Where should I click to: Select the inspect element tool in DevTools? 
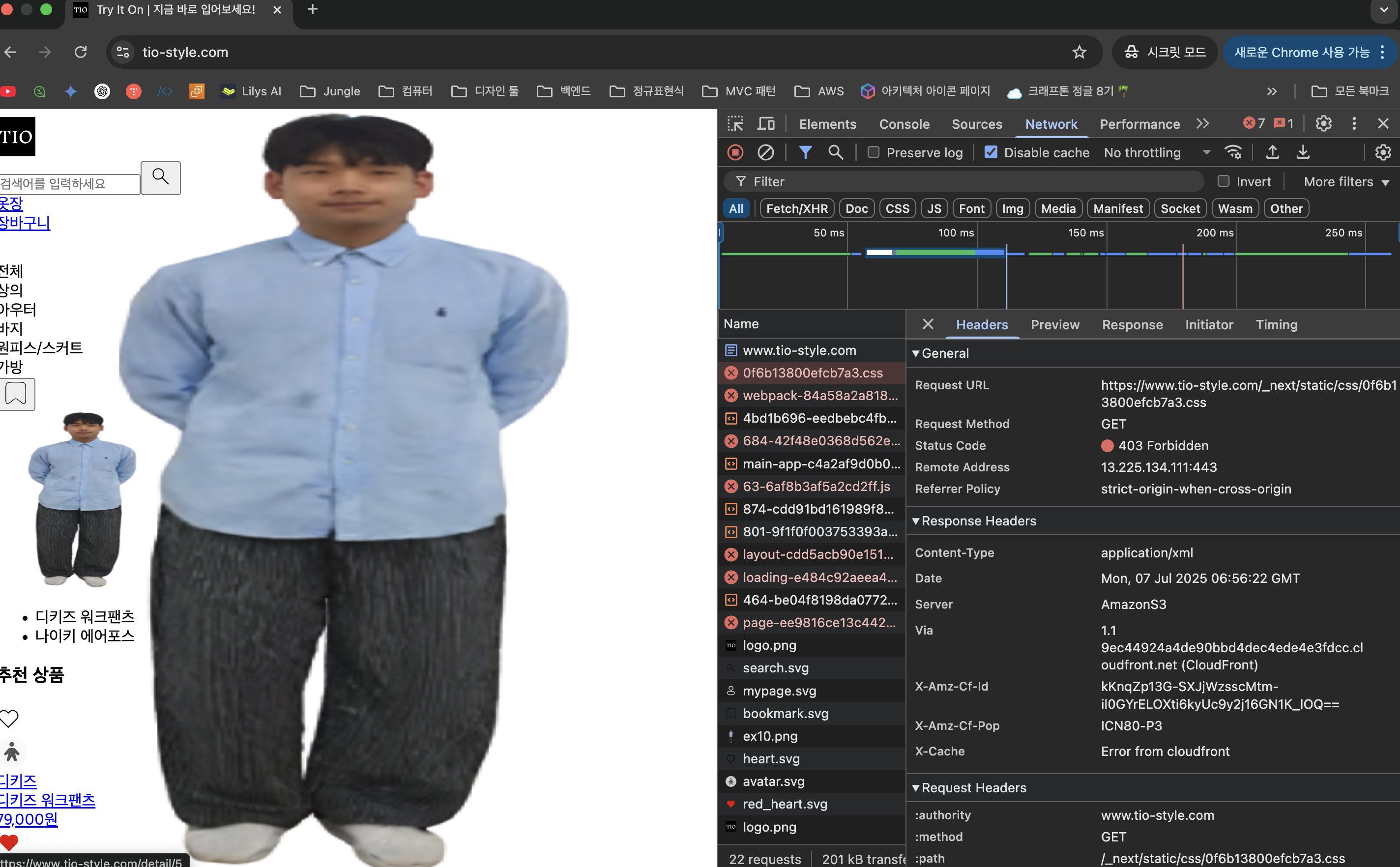click(735, 123)
